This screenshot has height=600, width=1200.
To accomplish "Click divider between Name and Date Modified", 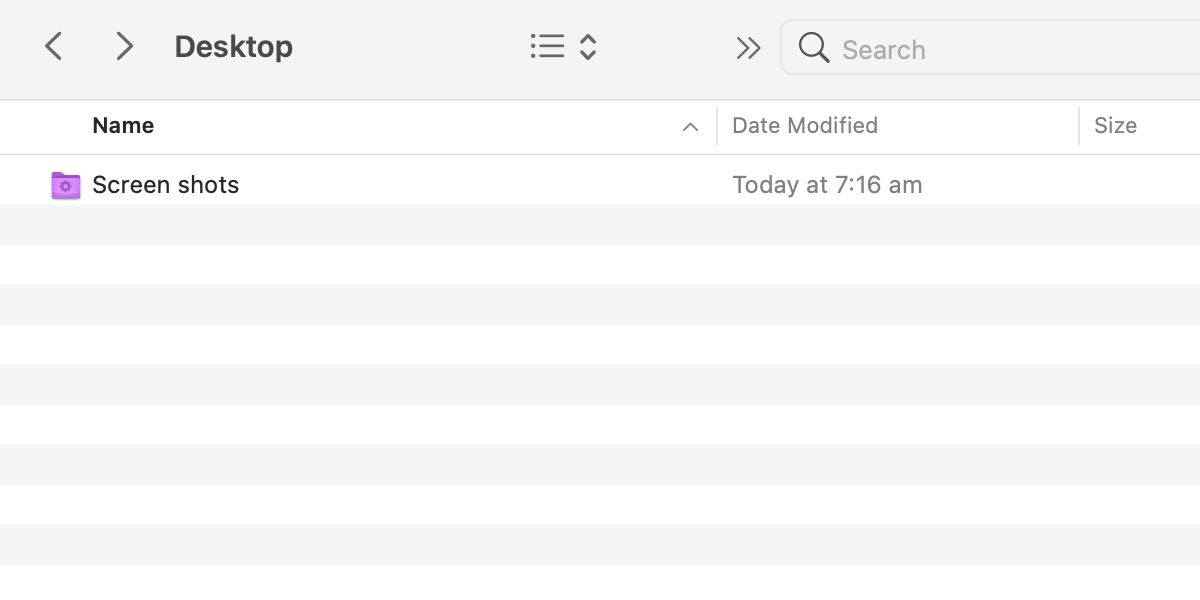I will [717, 126].
